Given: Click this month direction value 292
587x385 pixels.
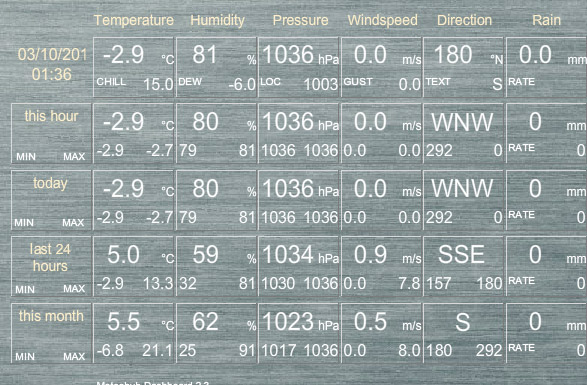Looking at the screenshot, I should 489,351.
